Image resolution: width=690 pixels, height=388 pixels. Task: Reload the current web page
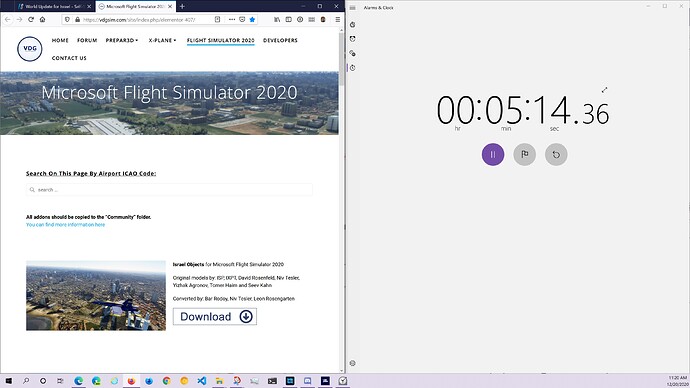(31, 19)
